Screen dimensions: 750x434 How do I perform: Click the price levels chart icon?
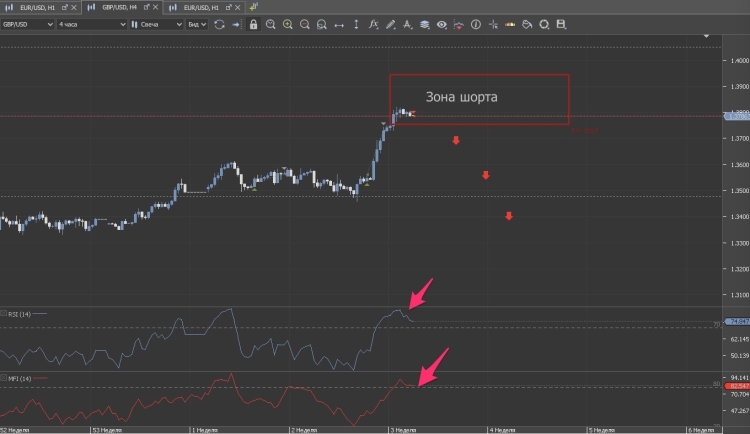[x=458, y=25]
